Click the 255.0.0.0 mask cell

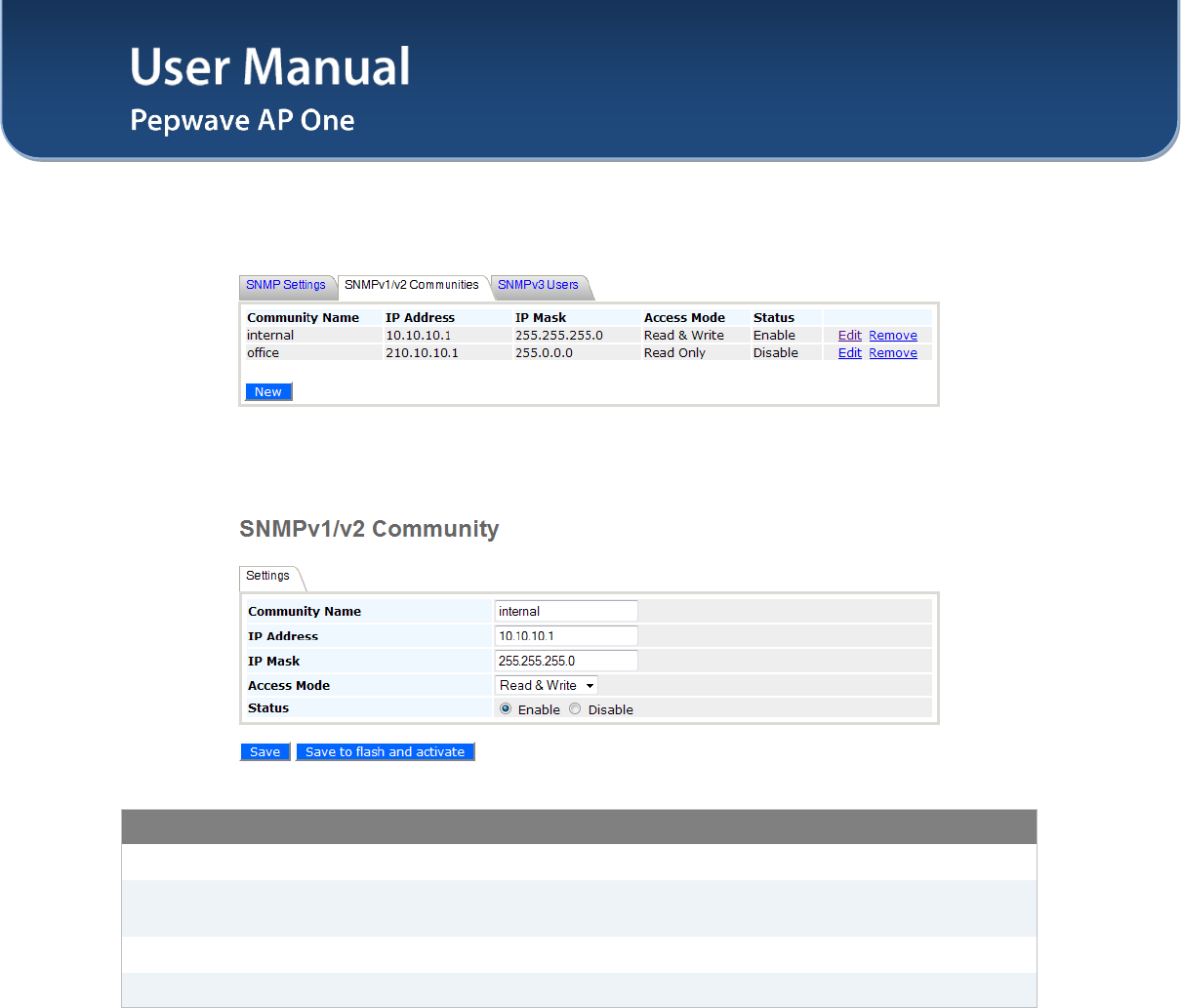pyautogui.click(x=577, y=353)
